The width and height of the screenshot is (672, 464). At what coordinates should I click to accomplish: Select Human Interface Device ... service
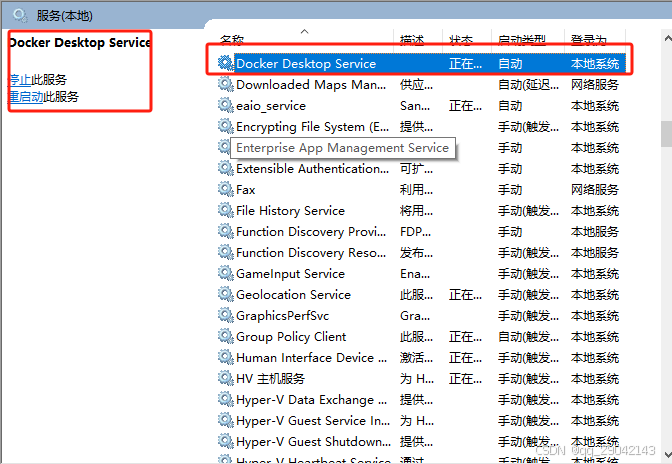(x=312, y=357)
